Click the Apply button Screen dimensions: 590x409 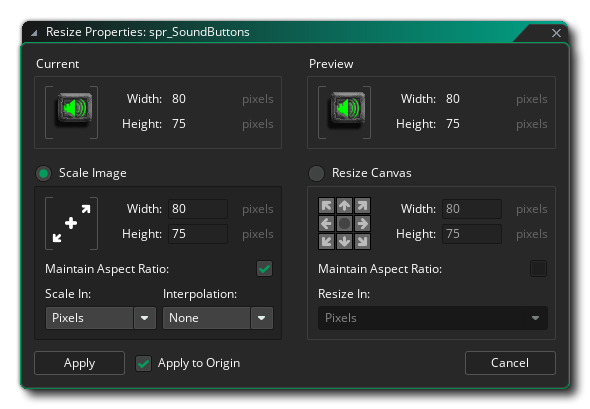click(x=79, y=363)
